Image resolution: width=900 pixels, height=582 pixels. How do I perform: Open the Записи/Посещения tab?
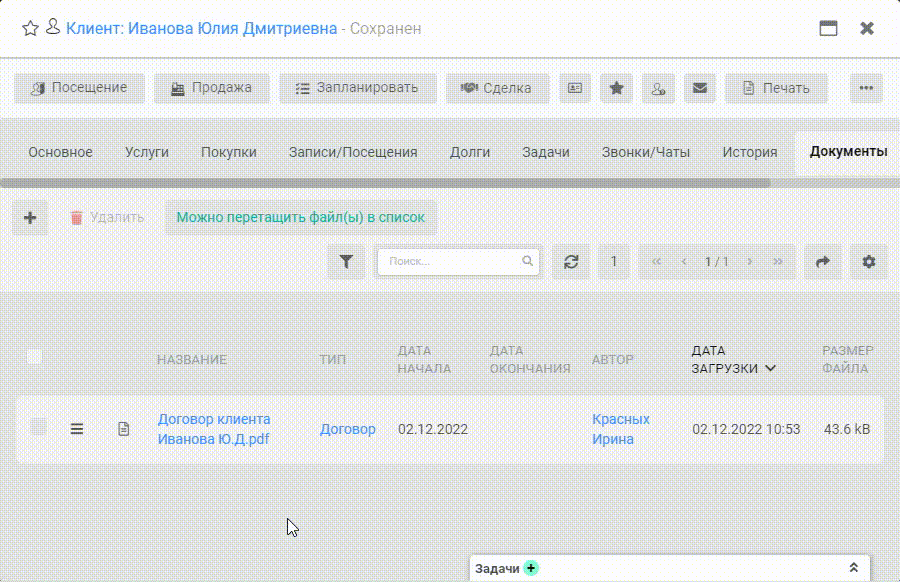353,152
